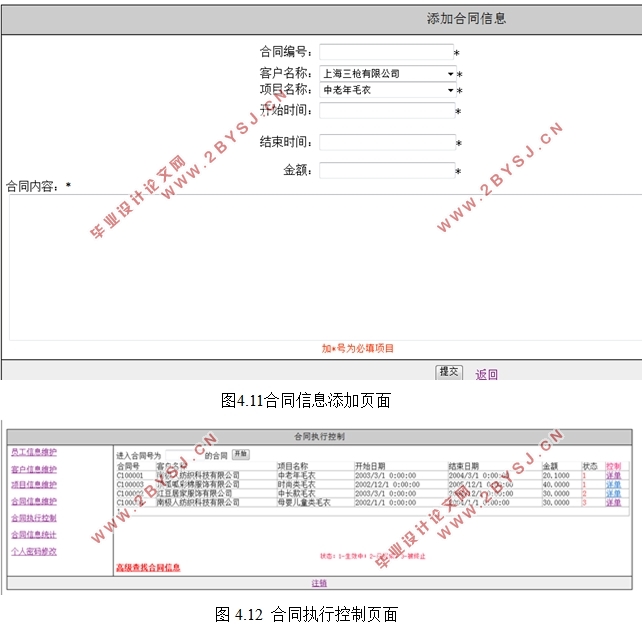Click the 注销 link

319,583
